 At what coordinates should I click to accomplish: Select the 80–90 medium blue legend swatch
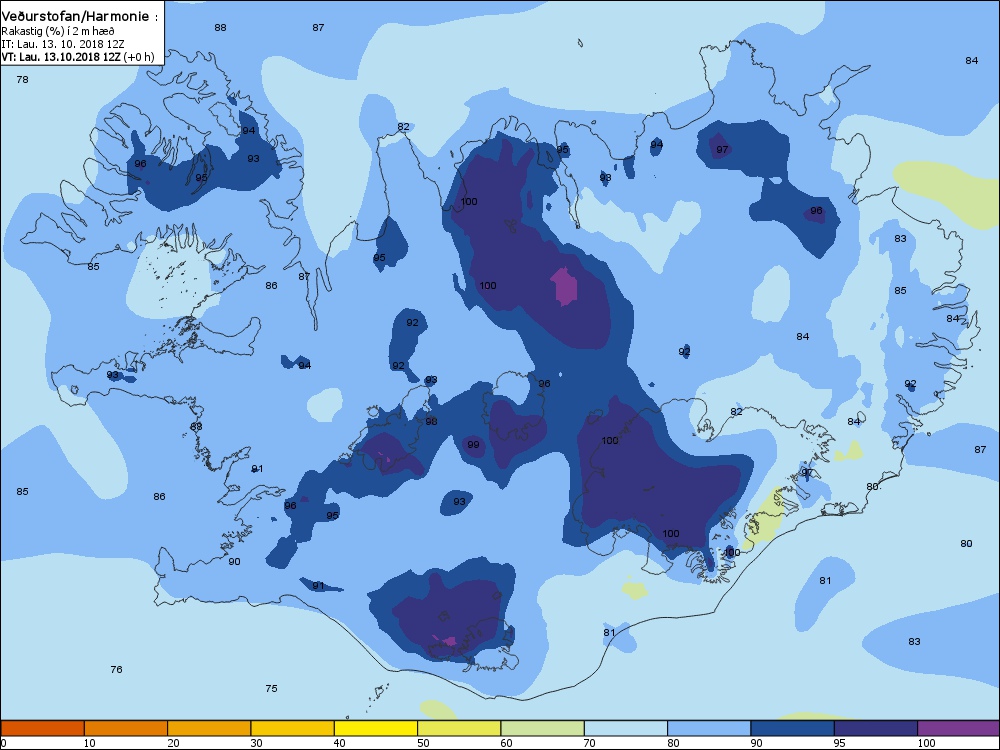pos(709,728)
